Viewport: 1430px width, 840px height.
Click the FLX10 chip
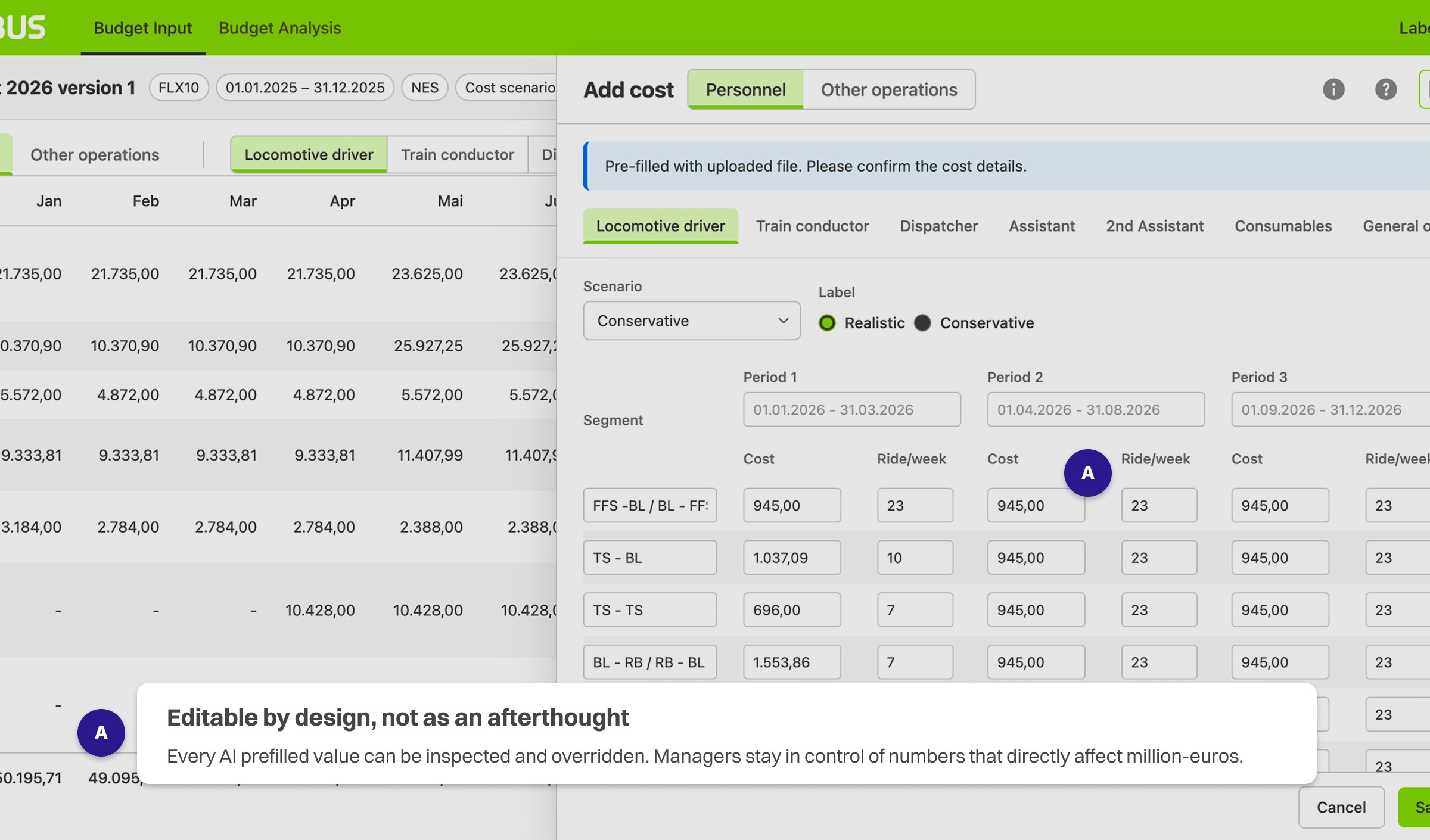pyautogui.click(x=178, y=88)
